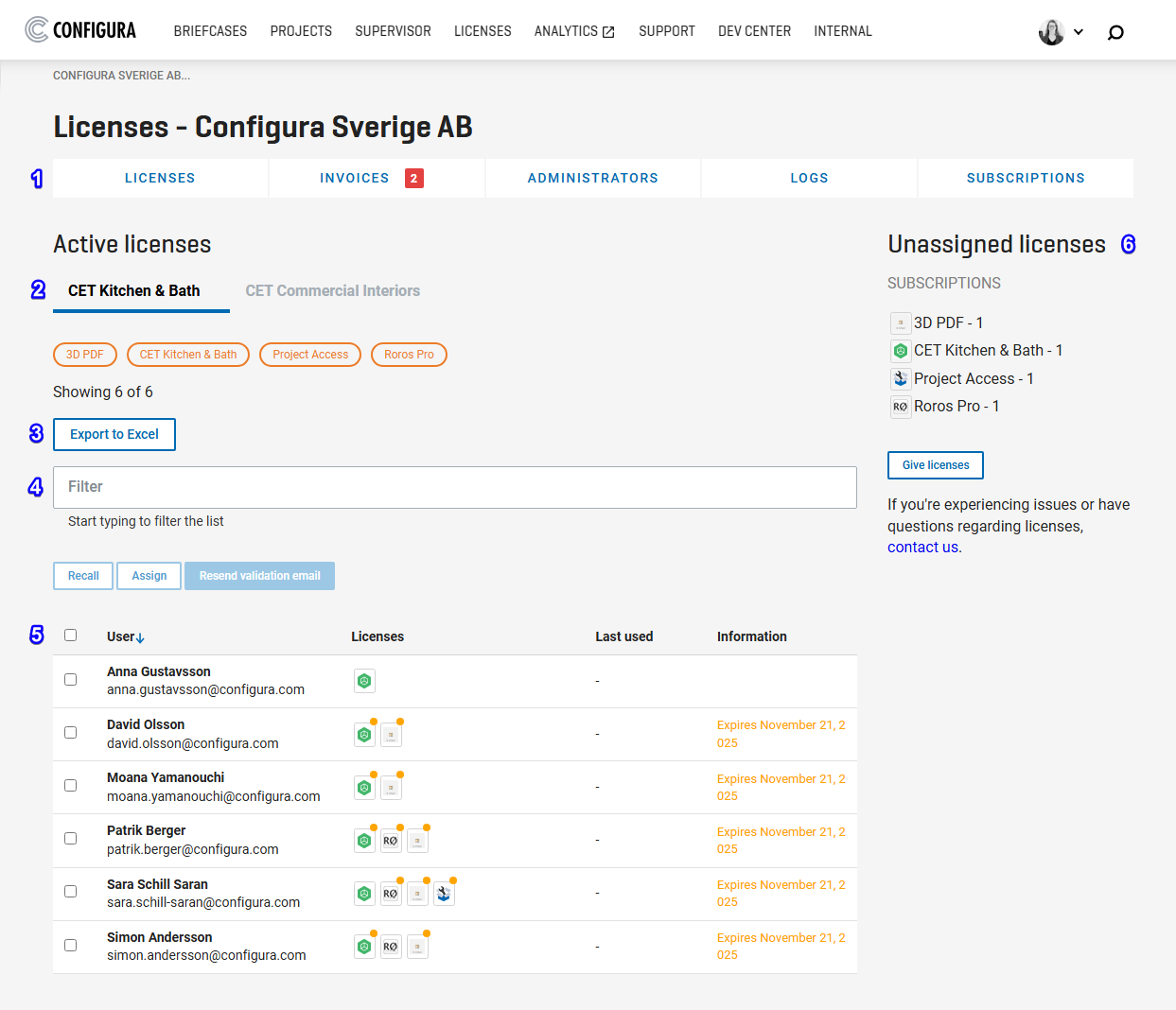Click 3D PDF license icon for David Olsson
The image size is (1176, 1010).
click(391, 734)
